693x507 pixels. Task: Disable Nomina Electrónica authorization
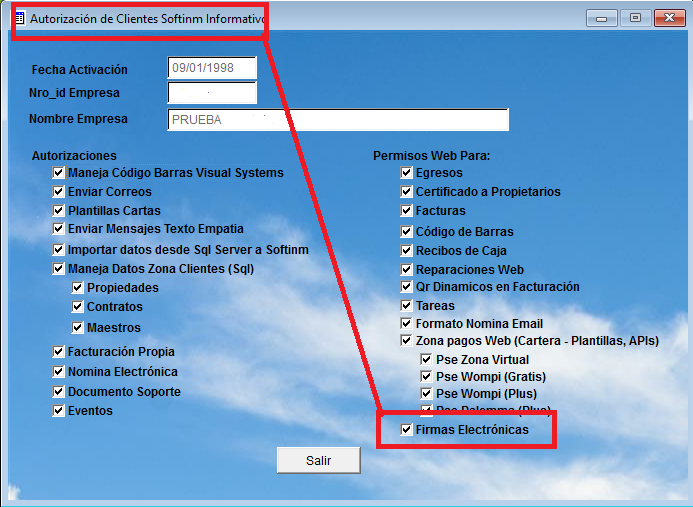pos(58,371)
